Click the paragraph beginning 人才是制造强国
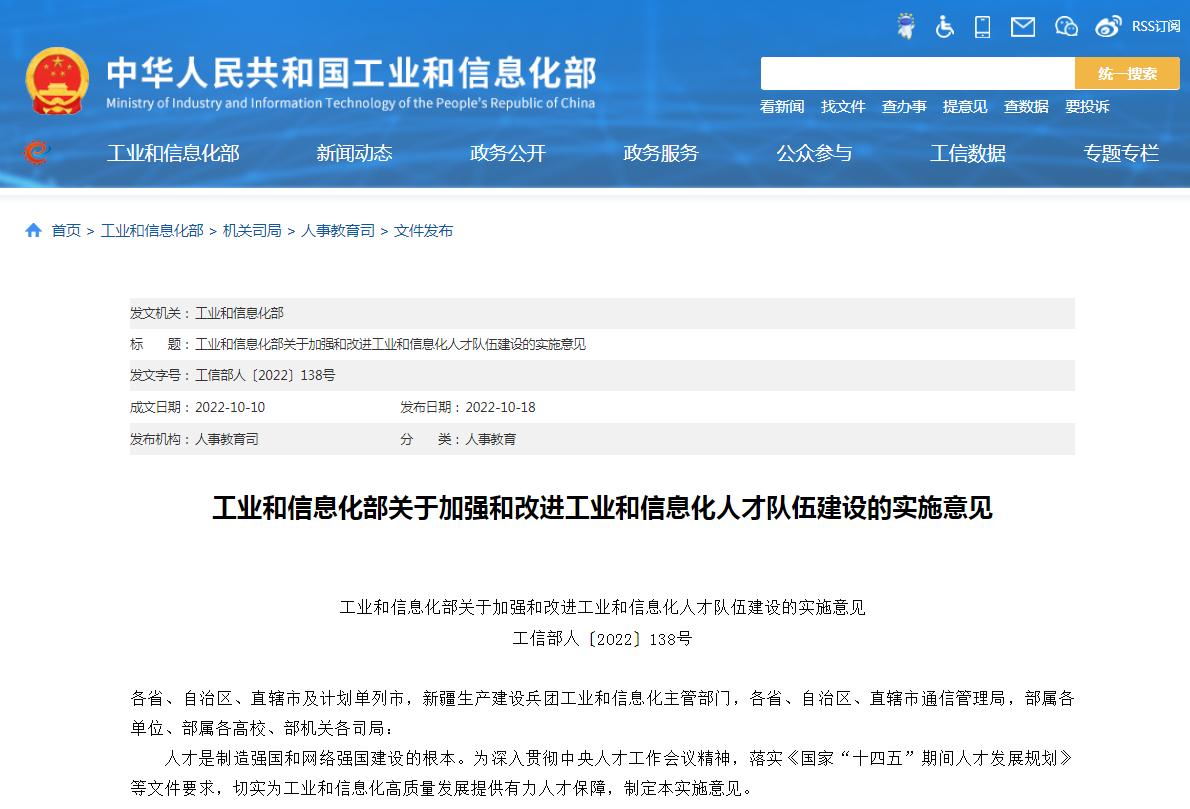The width and height of the screenshot is (1190, 809). click(603, 773)
